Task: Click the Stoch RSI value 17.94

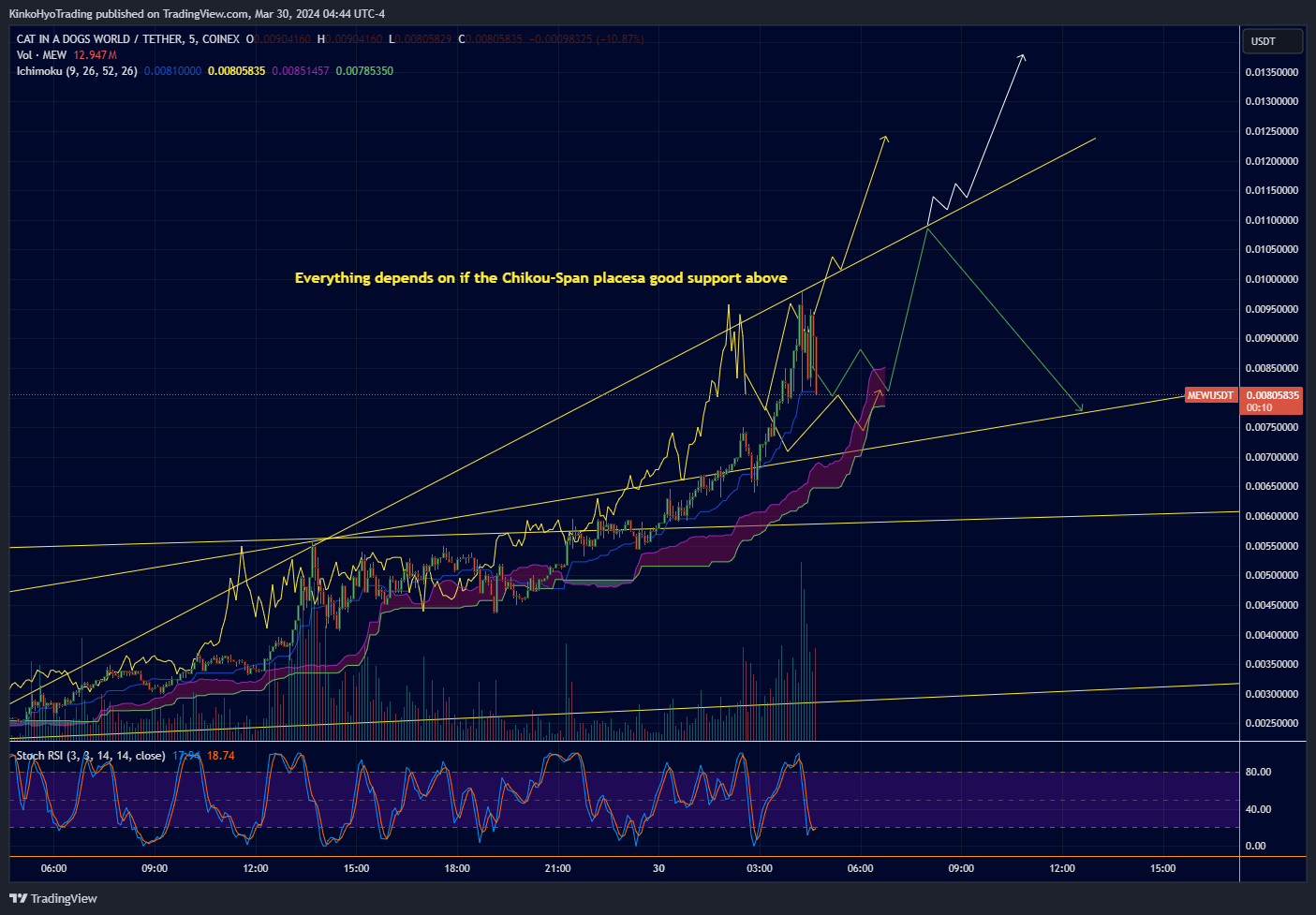Action: pos(186,756)
